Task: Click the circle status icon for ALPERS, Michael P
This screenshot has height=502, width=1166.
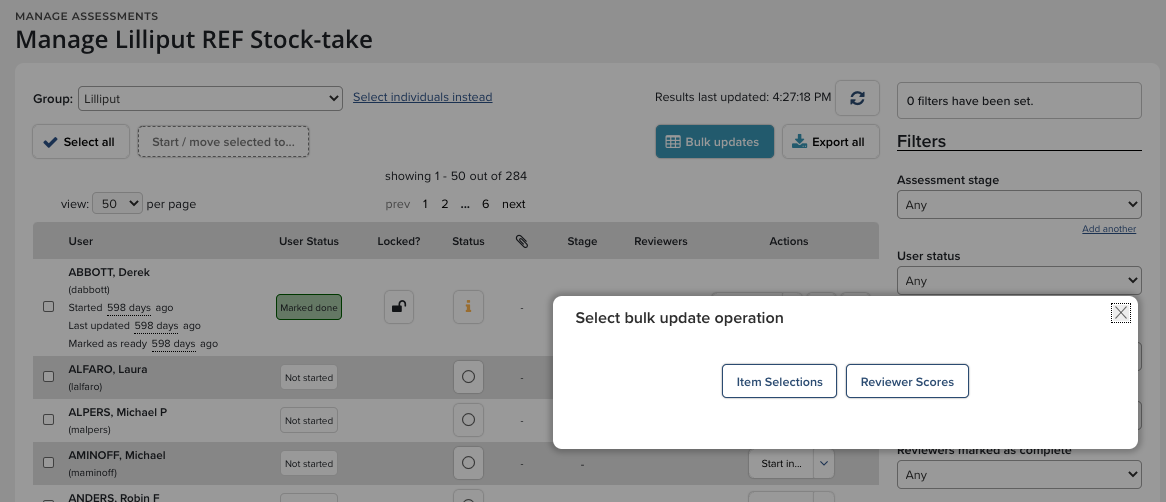Action: tap(468, 420)
